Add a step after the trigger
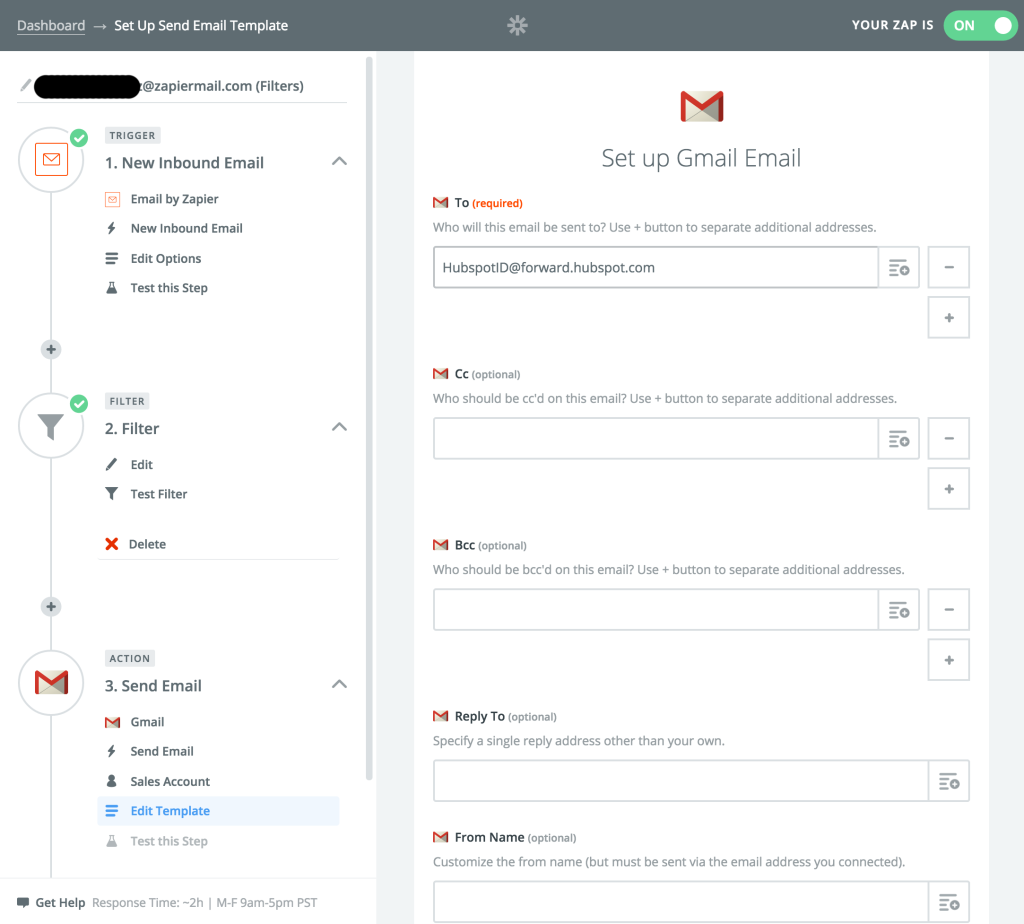This screenshot has height=924, width=1024. coord(51,349)
